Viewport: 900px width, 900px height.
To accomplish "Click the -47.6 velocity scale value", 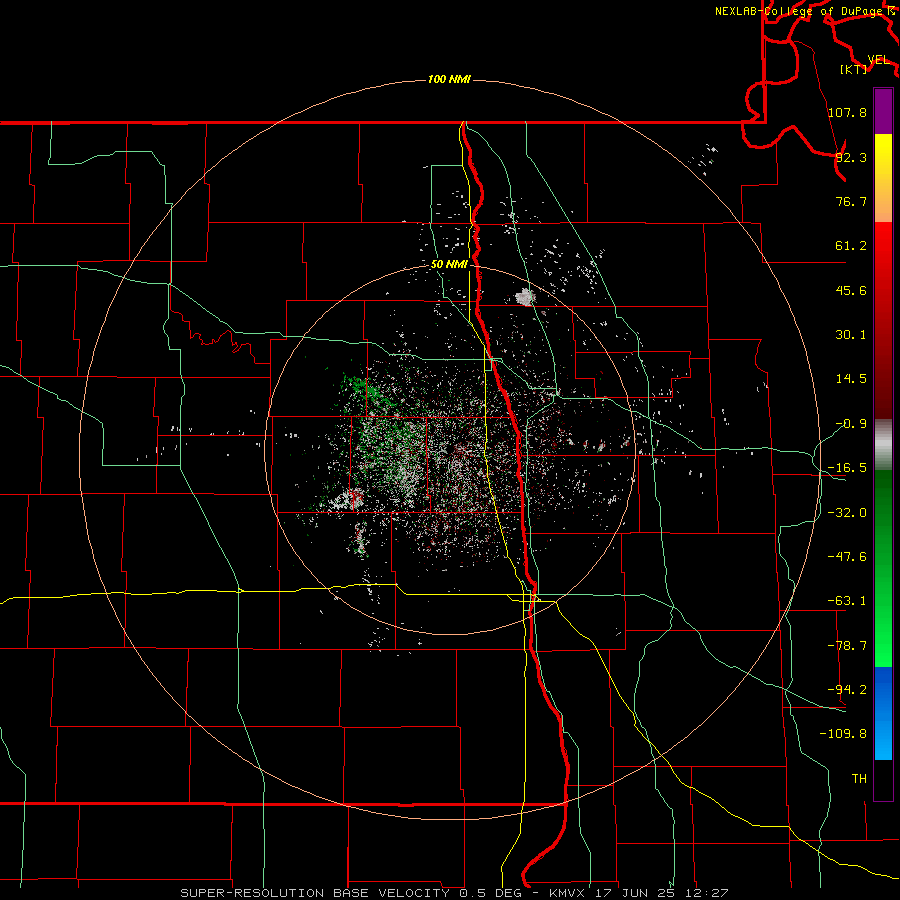I will (x=847, y=557).
